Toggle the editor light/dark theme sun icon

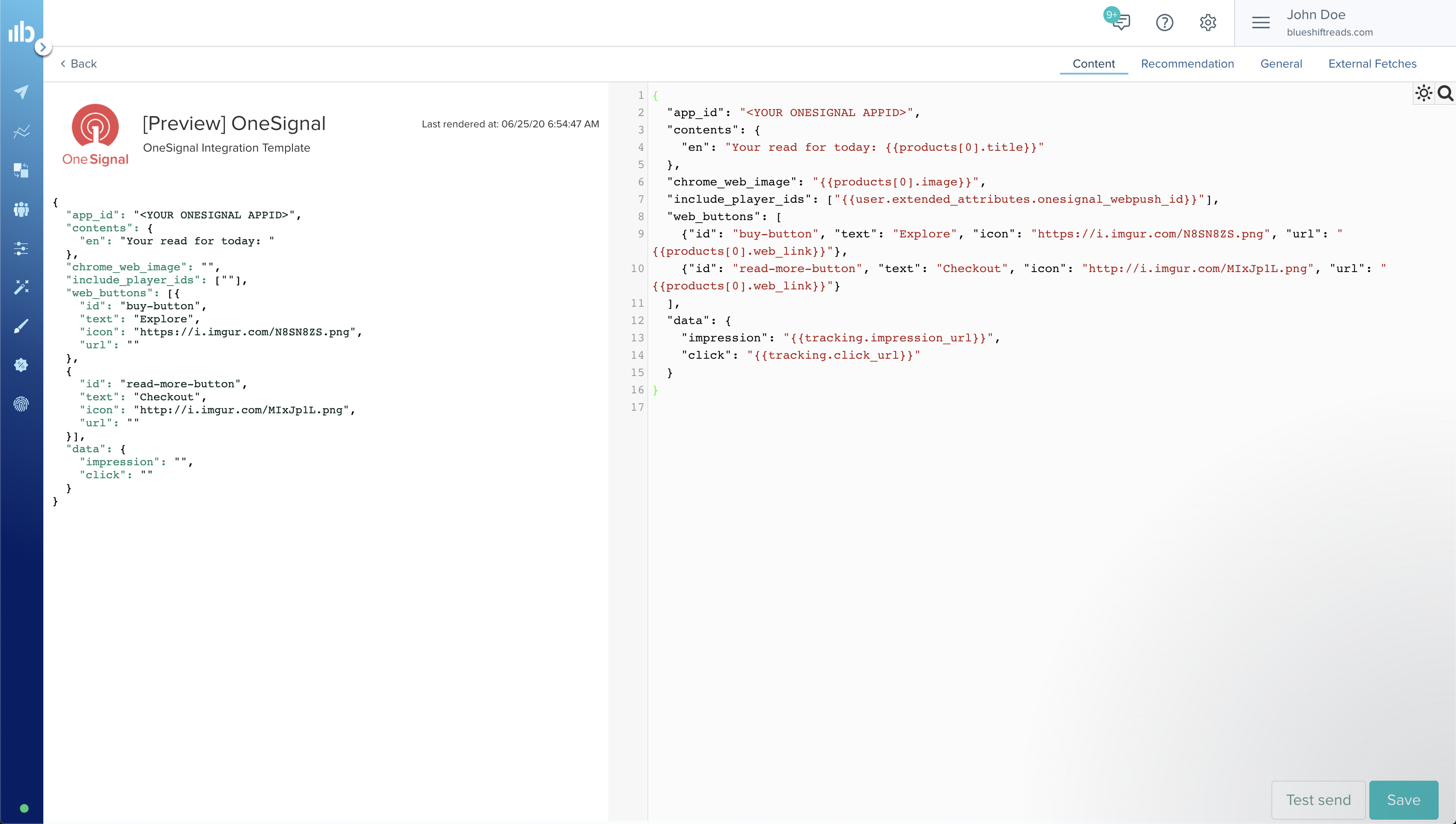coord(1424,94)
